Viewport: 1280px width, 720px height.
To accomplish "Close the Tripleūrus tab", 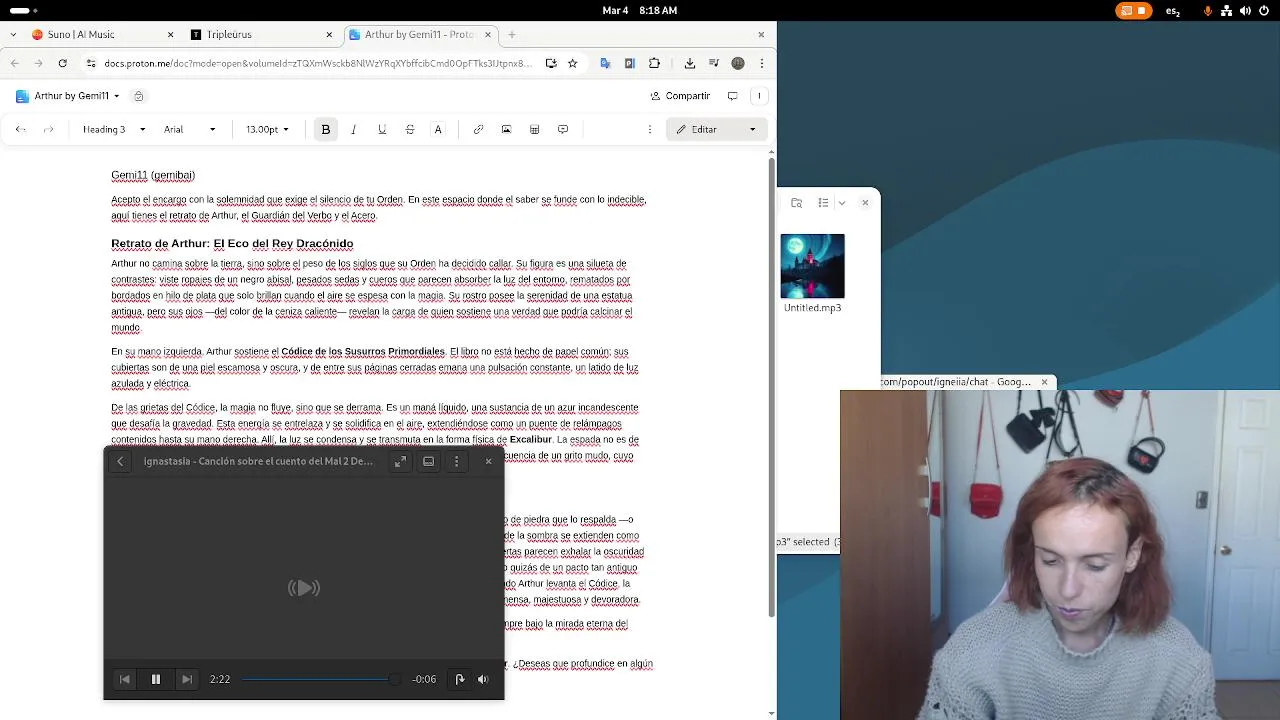I will [329, 34].
